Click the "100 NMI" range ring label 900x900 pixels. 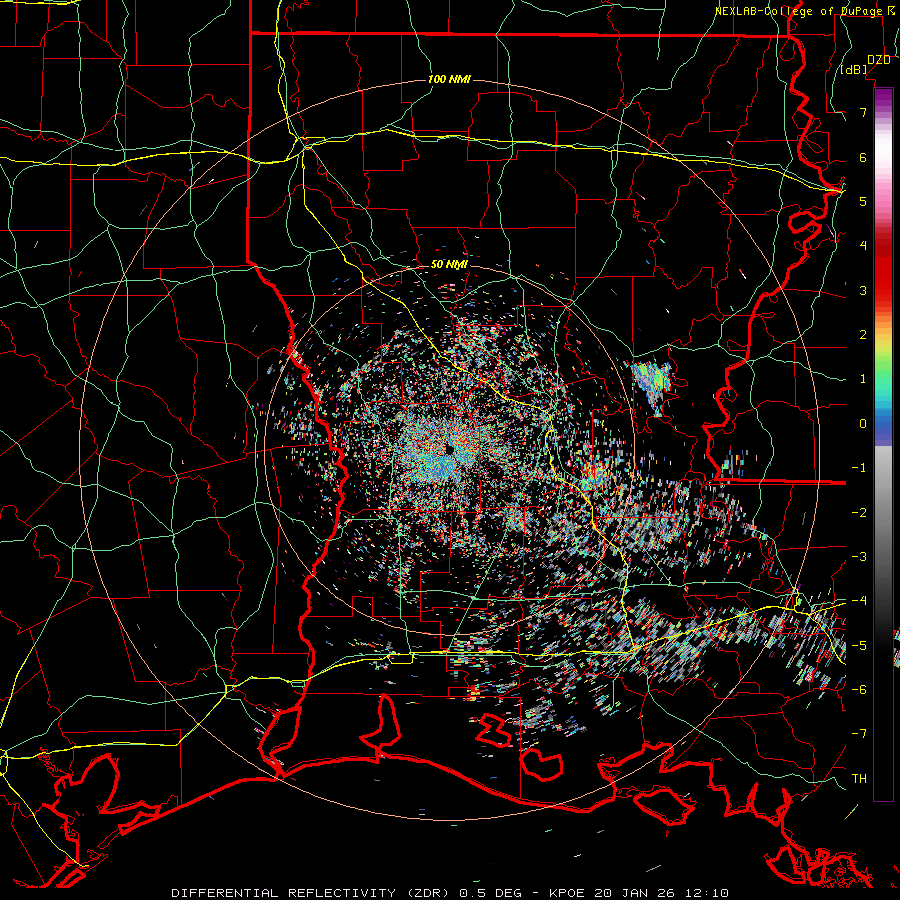pyautogui.click(x=449, y=79)
